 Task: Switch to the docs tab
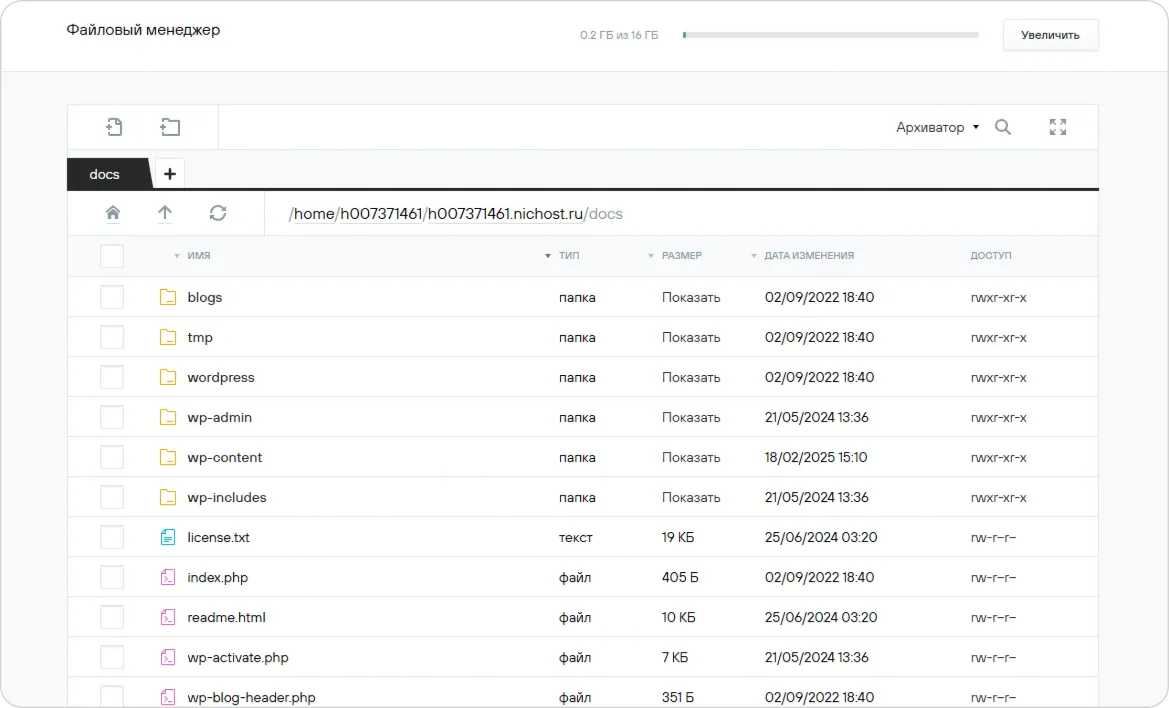[x=108, y=174]
